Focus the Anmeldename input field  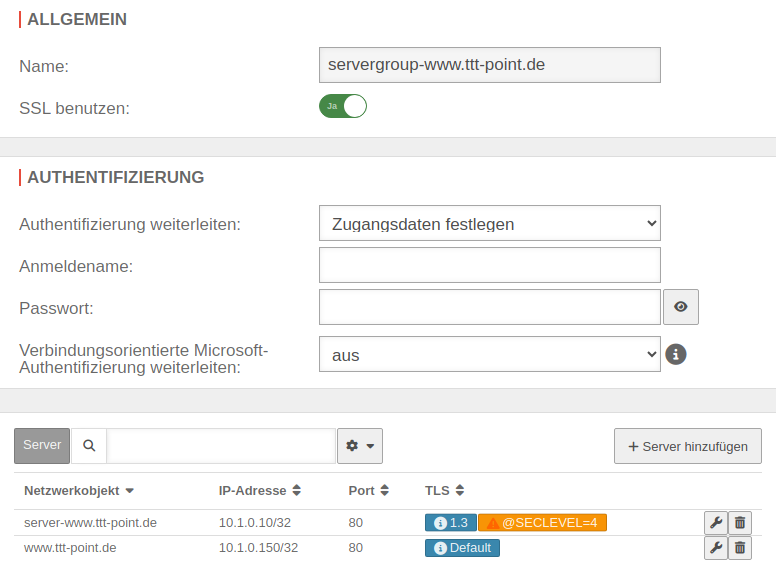click(490, 265)
